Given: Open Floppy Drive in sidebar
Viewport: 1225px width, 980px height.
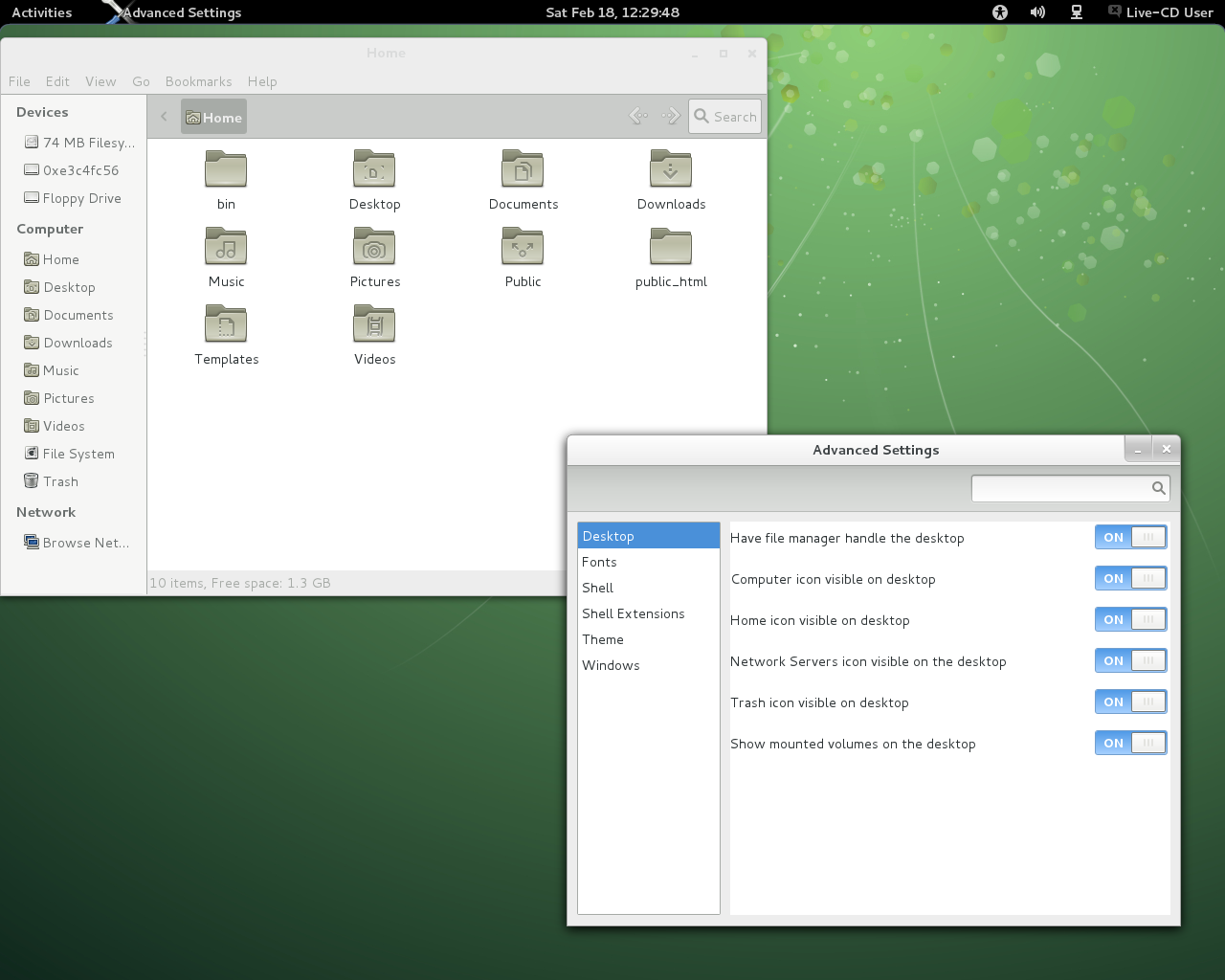Looking at the screenshot, I should pos(73,198).
